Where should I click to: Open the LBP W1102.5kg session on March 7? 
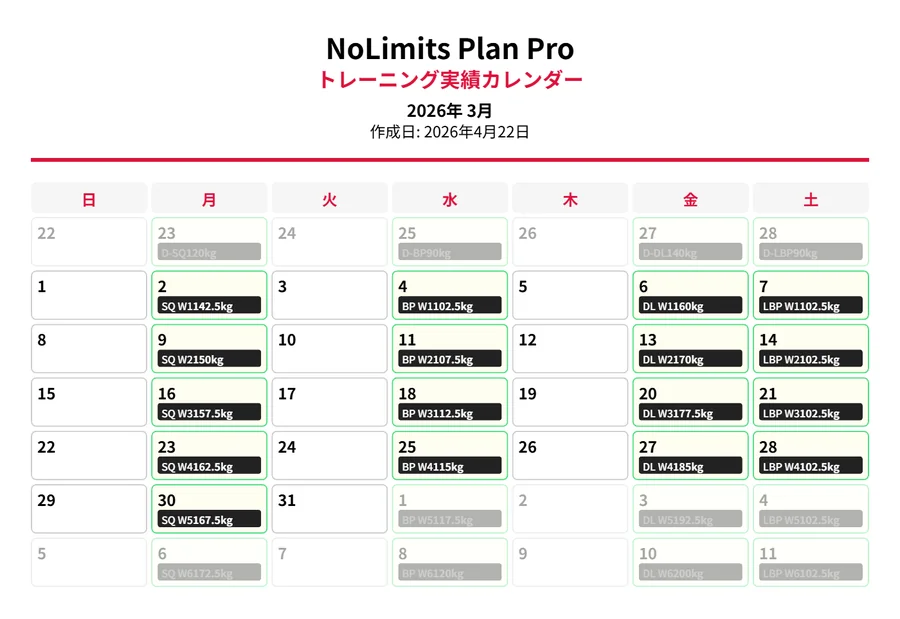point(810,305)
